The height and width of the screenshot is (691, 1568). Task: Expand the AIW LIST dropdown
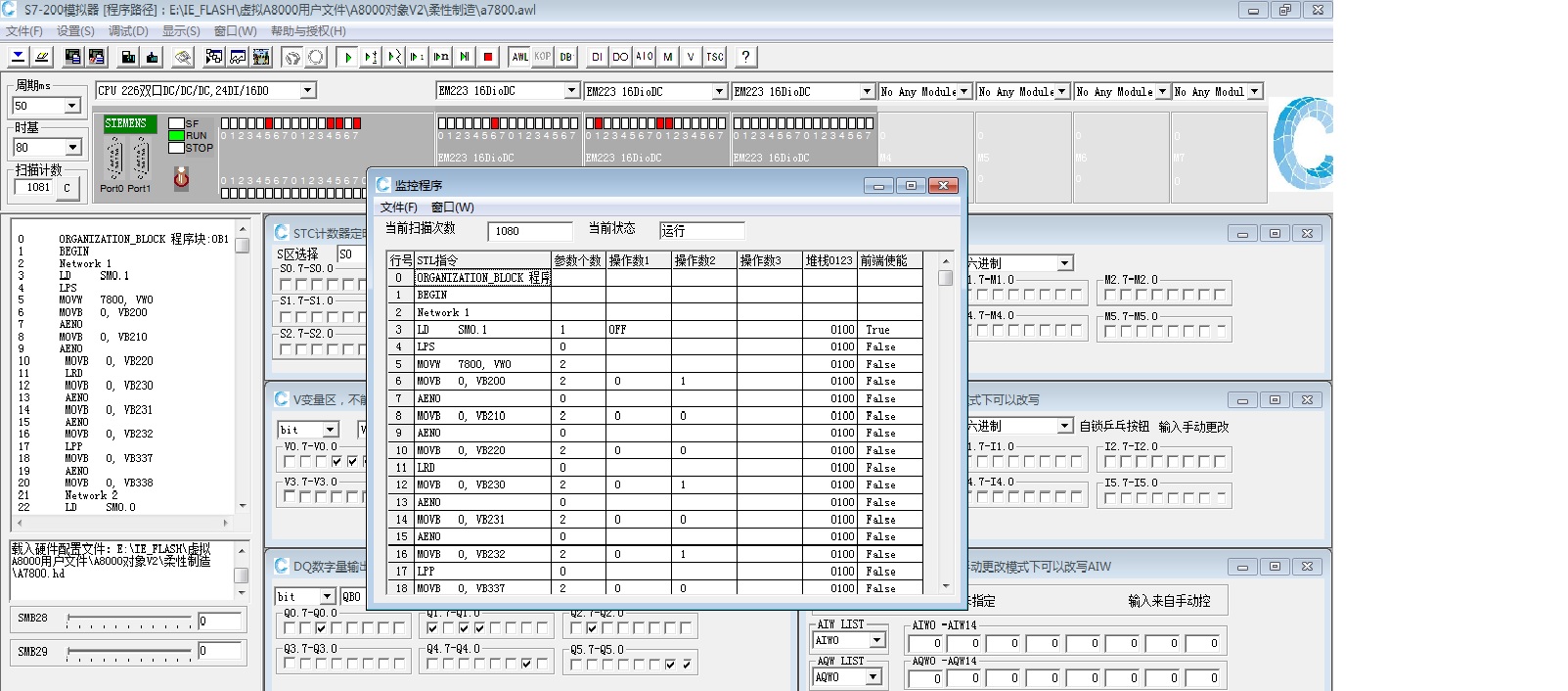876,640
